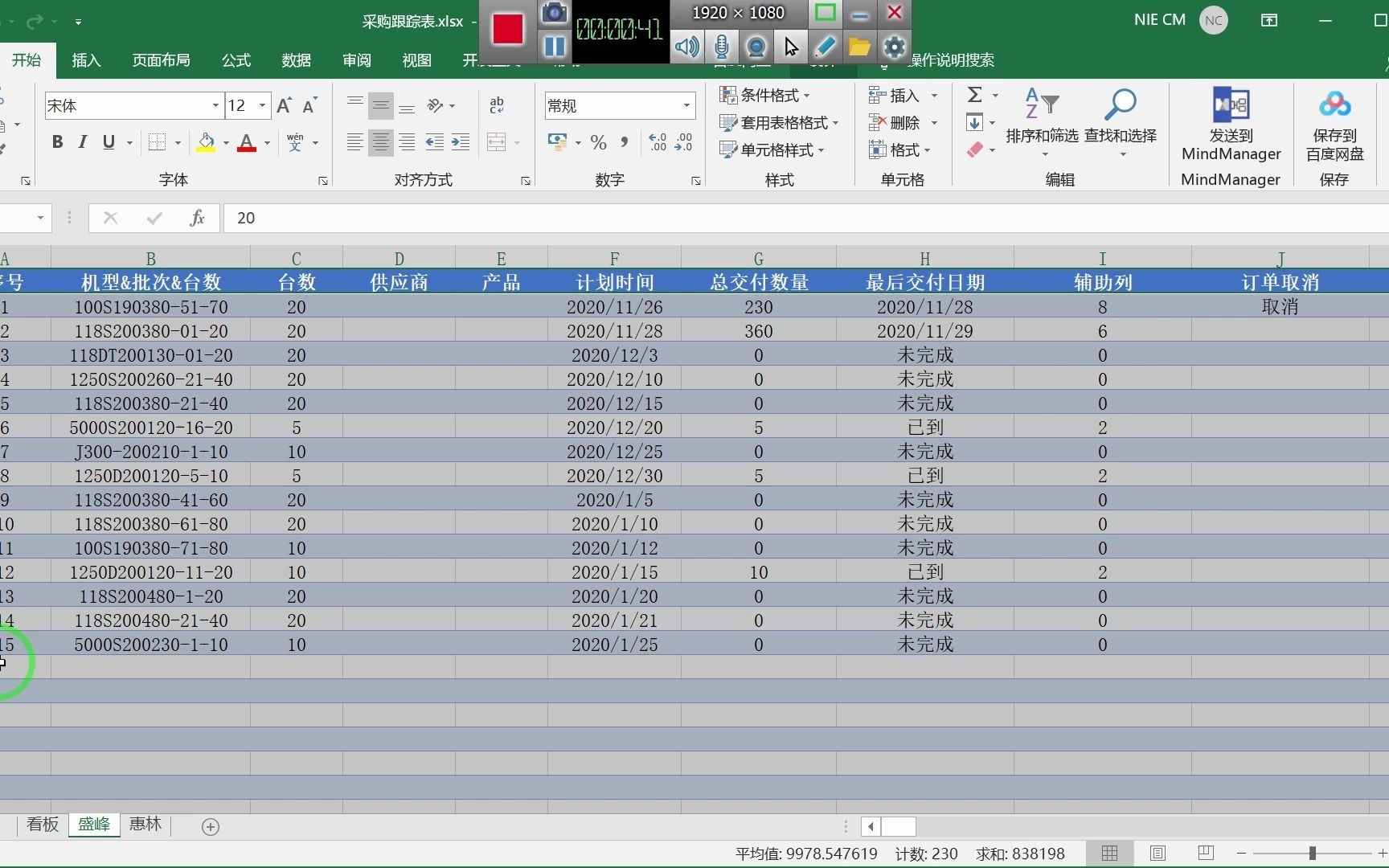Toggle the recorder webcam
Viewport: 1389px width, 868px height.
(756, 47)
